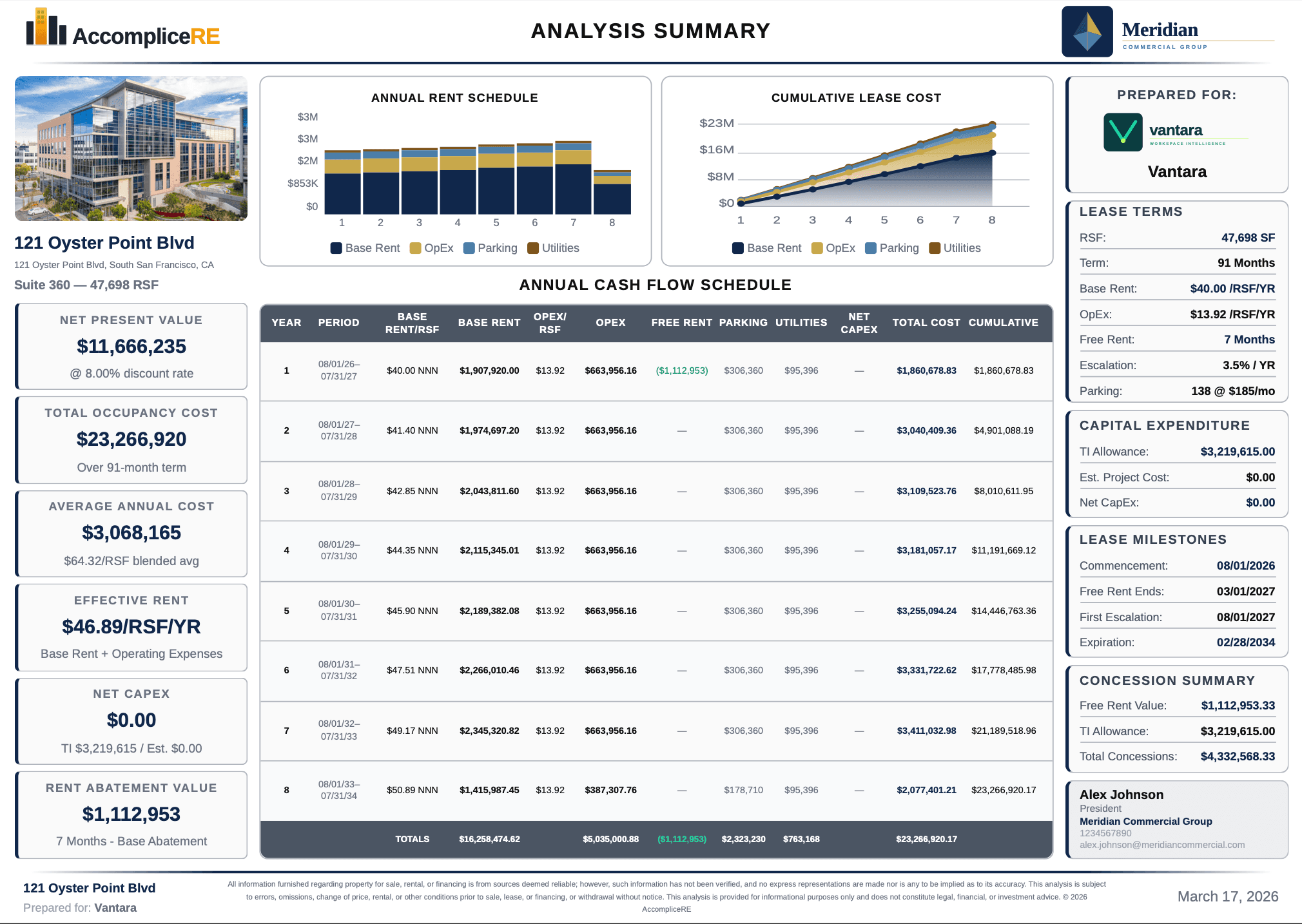
Task: Click the Meridian Commercial Group diamond logo
Action: tap(1087, 32)
